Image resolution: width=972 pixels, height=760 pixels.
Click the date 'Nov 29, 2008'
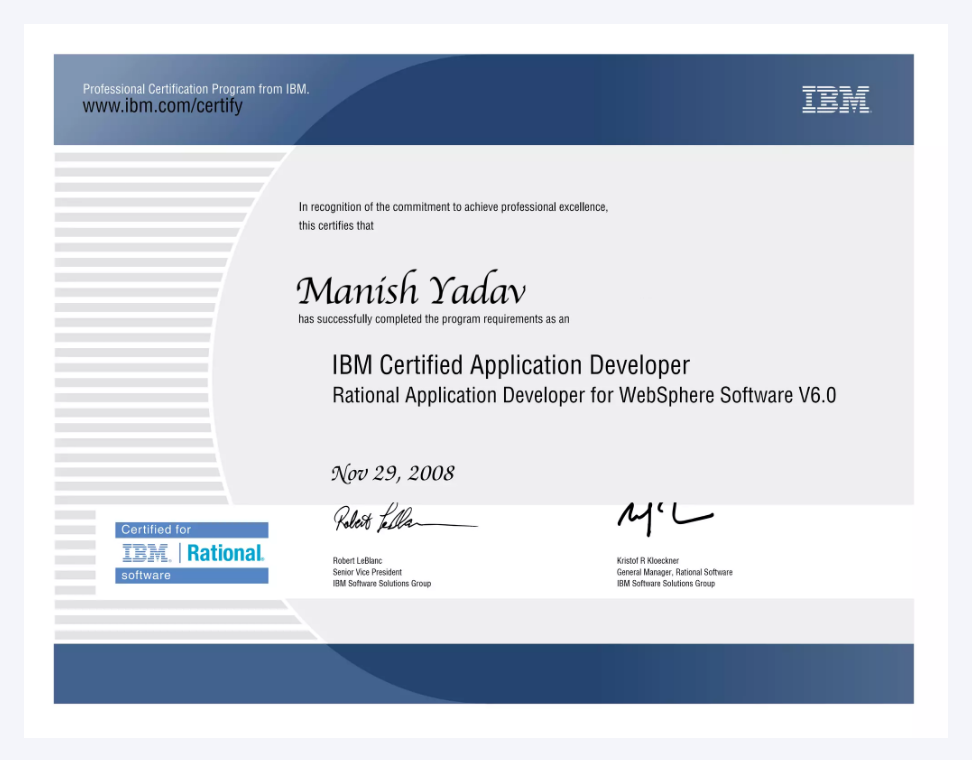393,474
